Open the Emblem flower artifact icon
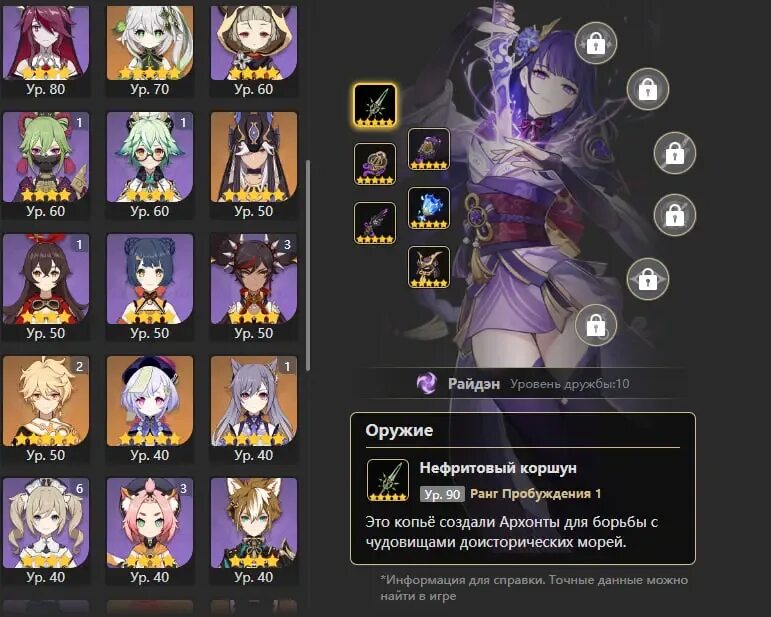This screenshot has height=617, width=771. 375,164
